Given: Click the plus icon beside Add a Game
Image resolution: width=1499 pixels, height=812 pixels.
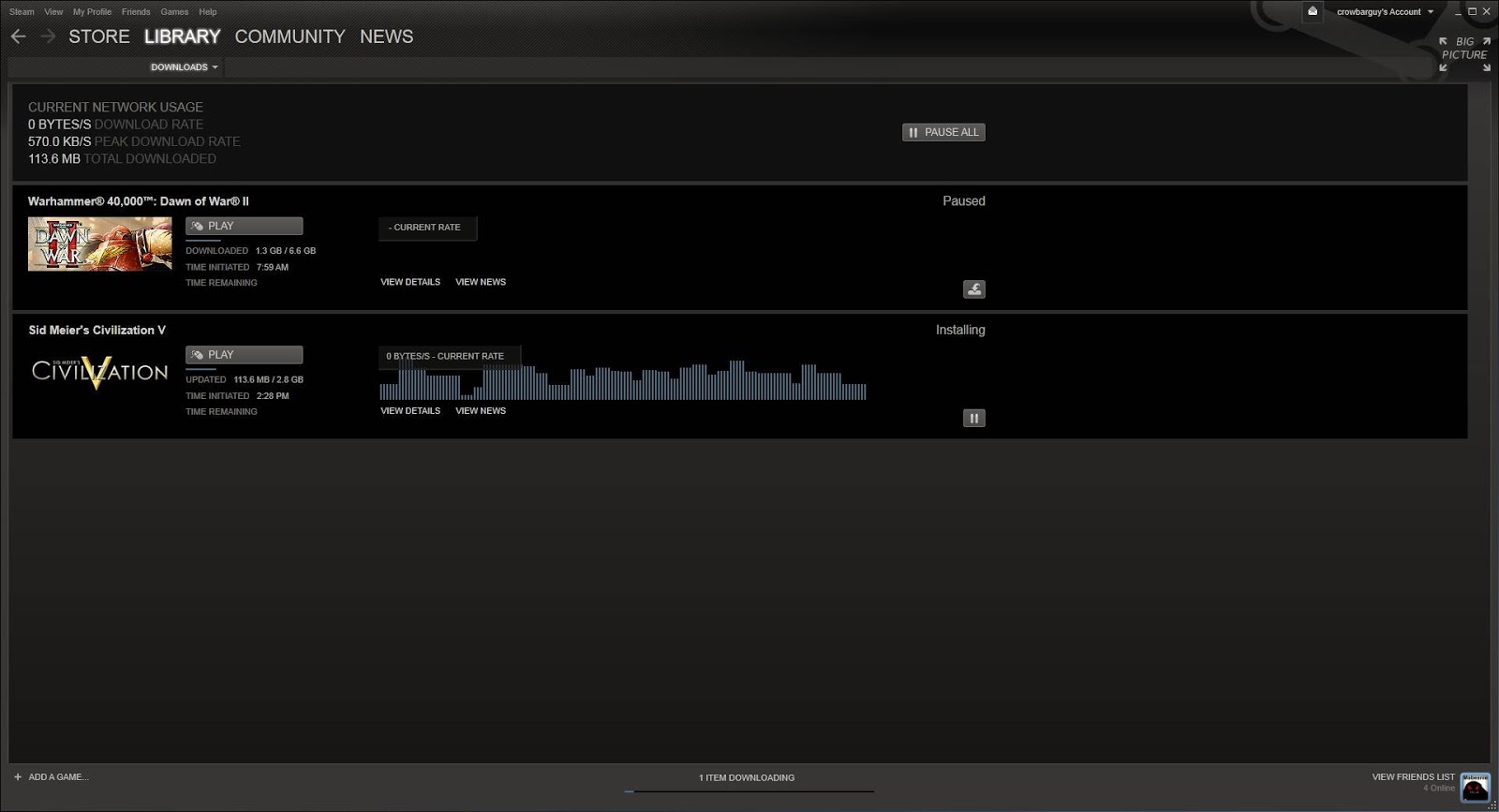Looking at the screenshot, I should [18, 776].
